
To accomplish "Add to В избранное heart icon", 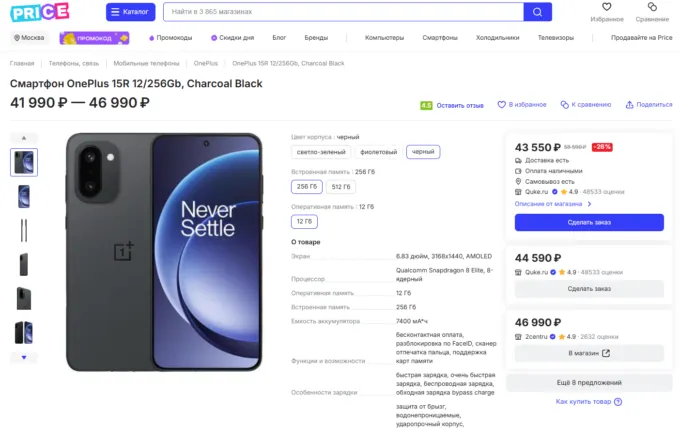I will [x=501, y=105].
